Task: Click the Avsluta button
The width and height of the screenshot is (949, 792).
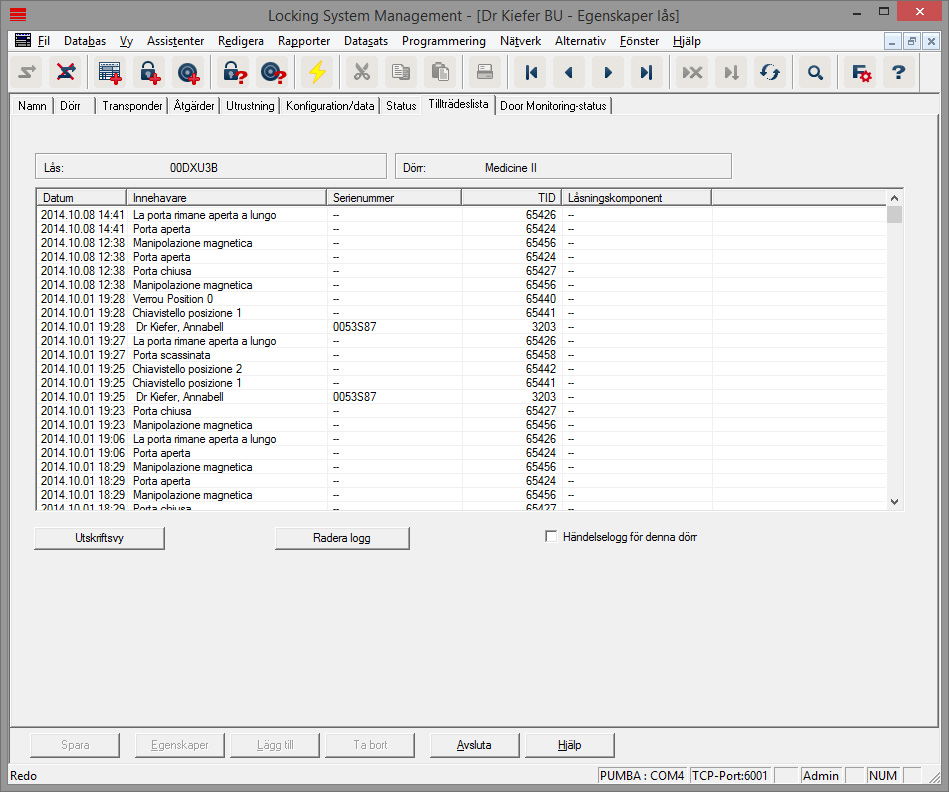Action: tap(474, 745)
